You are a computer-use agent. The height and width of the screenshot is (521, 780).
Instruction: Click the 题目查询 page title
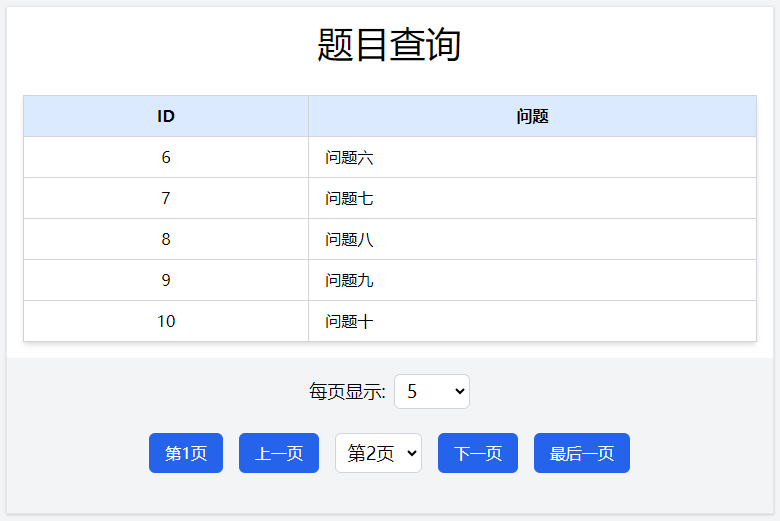pos(389,45)
